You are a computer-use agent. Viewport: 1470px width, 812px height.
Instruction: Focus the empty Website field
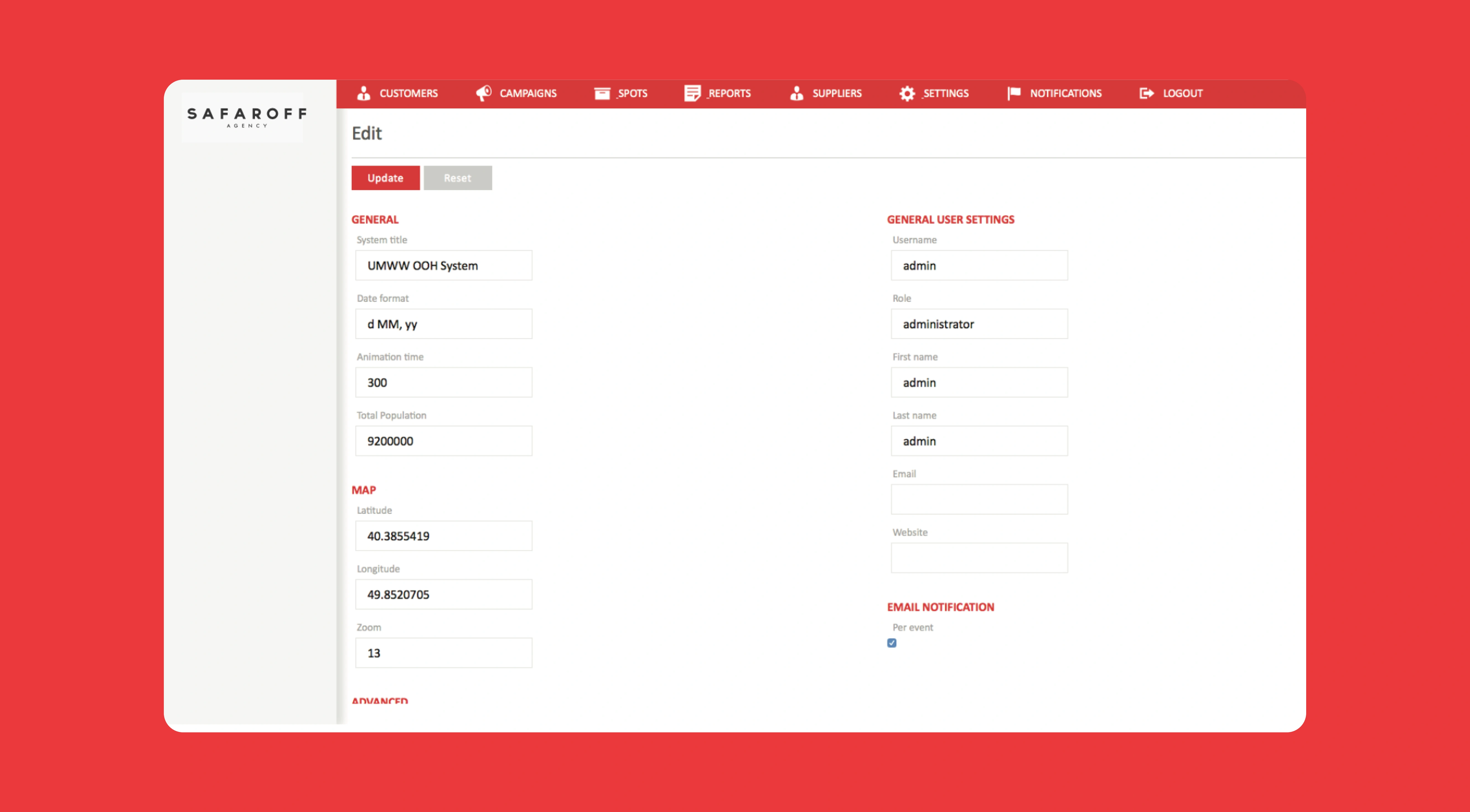tap(979, 558)
